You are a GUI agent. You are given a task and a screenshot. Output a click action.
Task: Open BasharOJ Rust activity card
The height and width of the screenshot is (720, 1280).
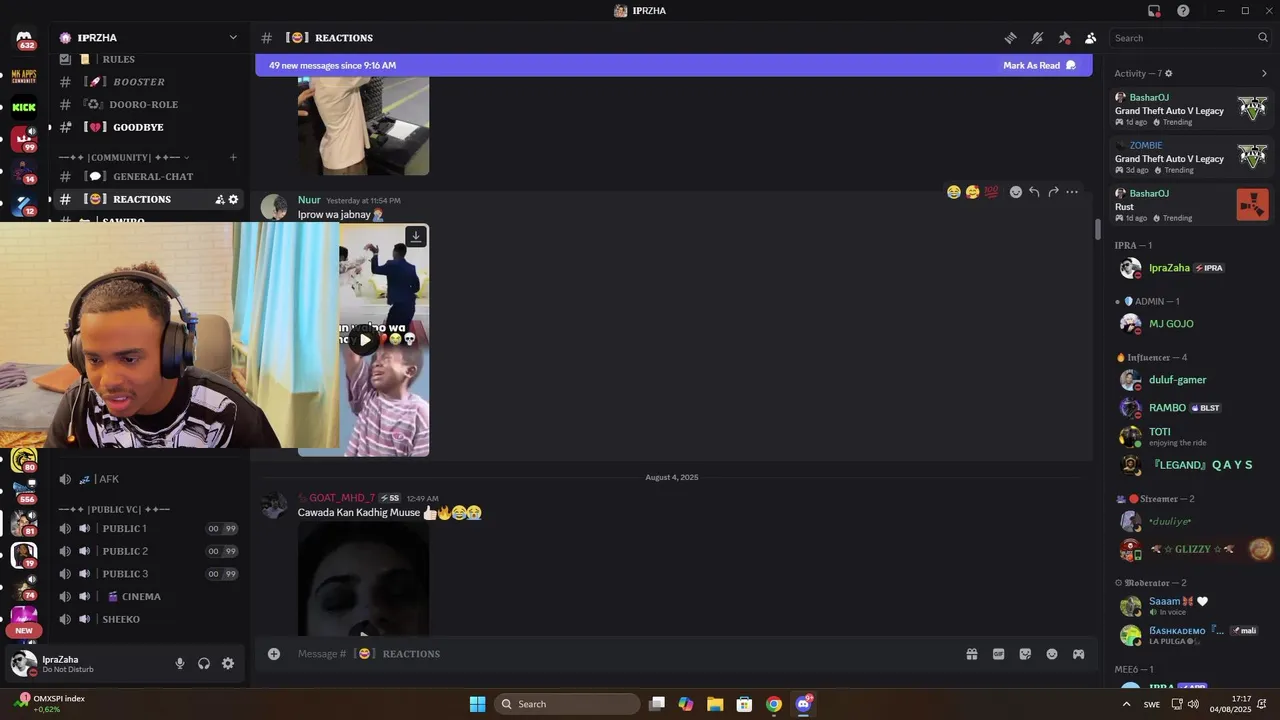tap(1191, 205)
